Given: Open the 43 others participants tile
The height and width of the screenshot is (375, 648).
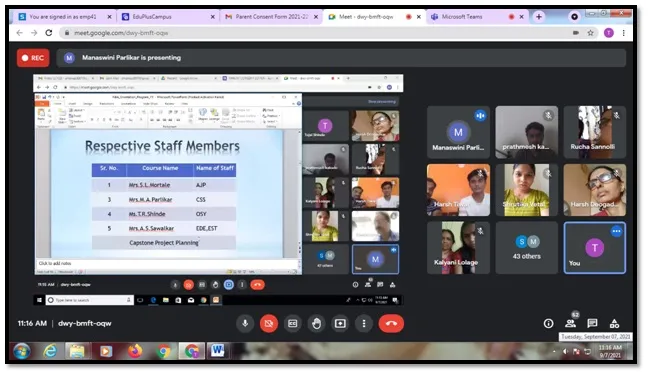Looking at the screenshot, I should [x=526, y=247].
